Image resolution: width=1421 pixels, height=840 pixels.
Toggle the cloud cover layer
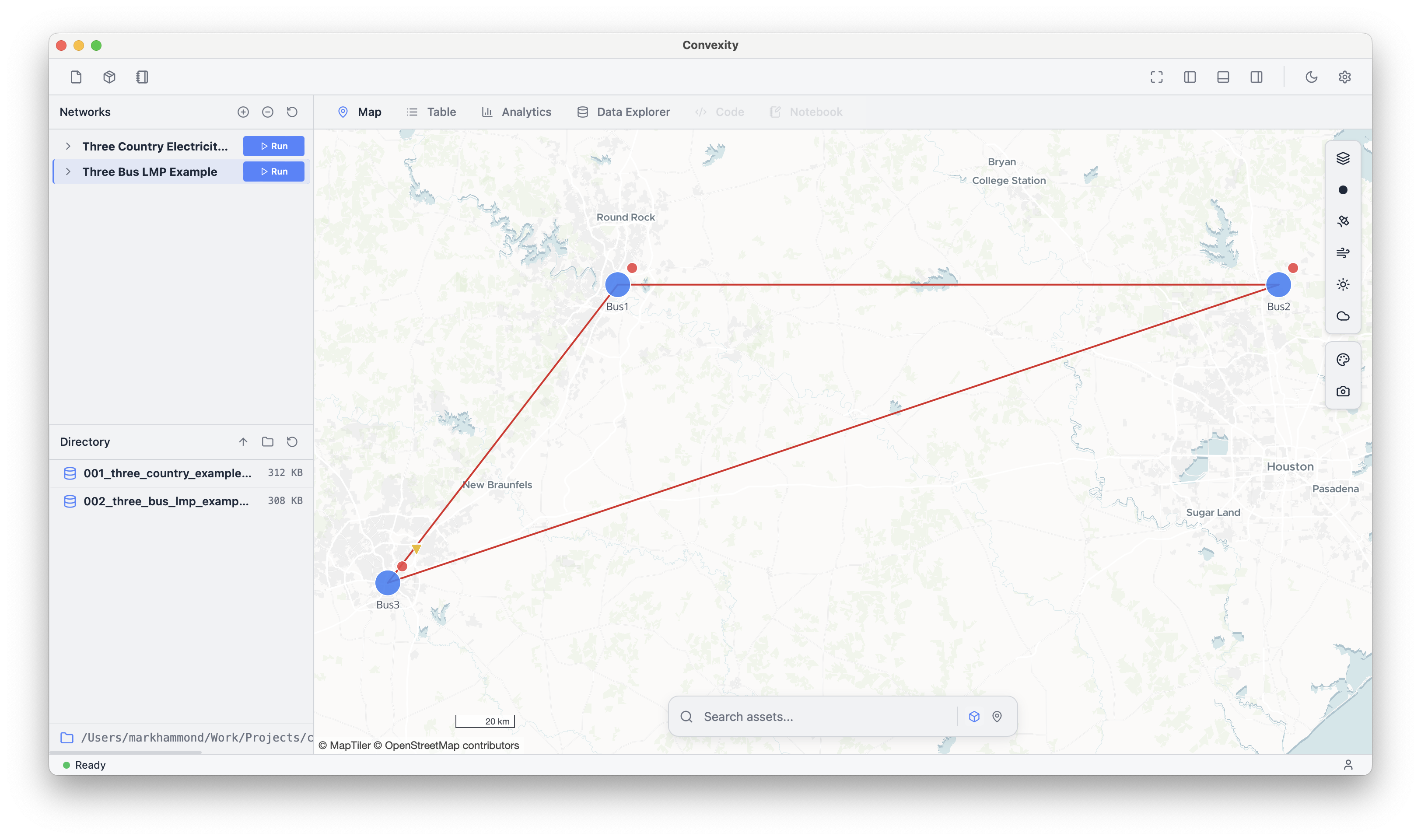(x=1343, y=316)
